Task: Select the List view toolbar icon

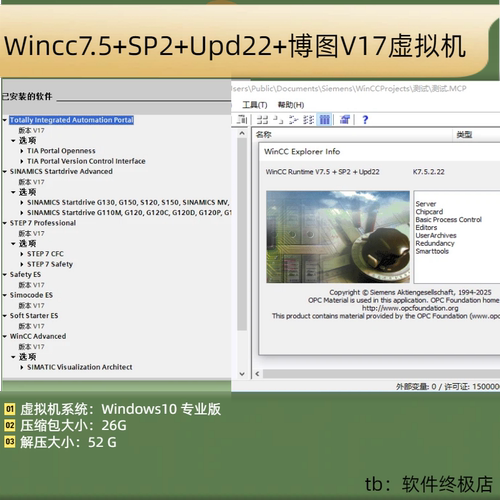Action: (x=293, y=120)
